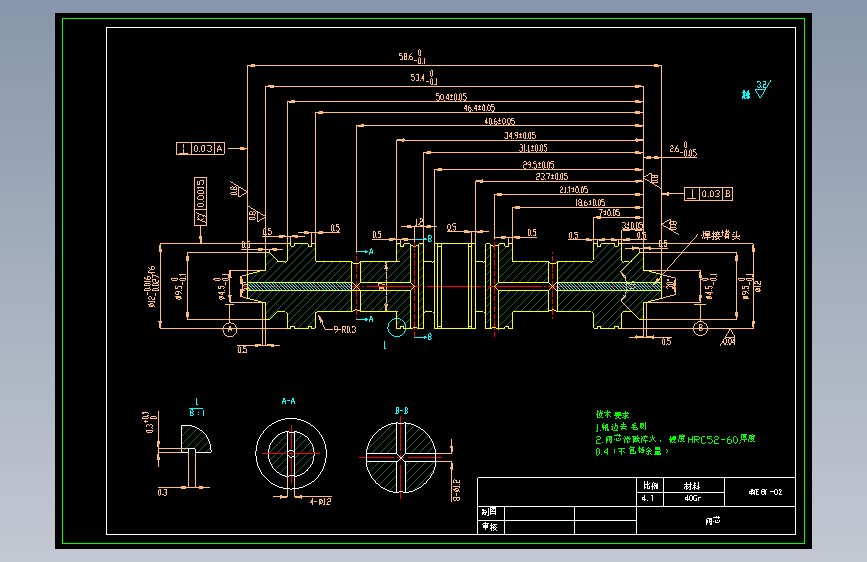Click the 50.4±0.05 dimension label
This screenshot has width=867, height=562.
(x=451, y=97)
